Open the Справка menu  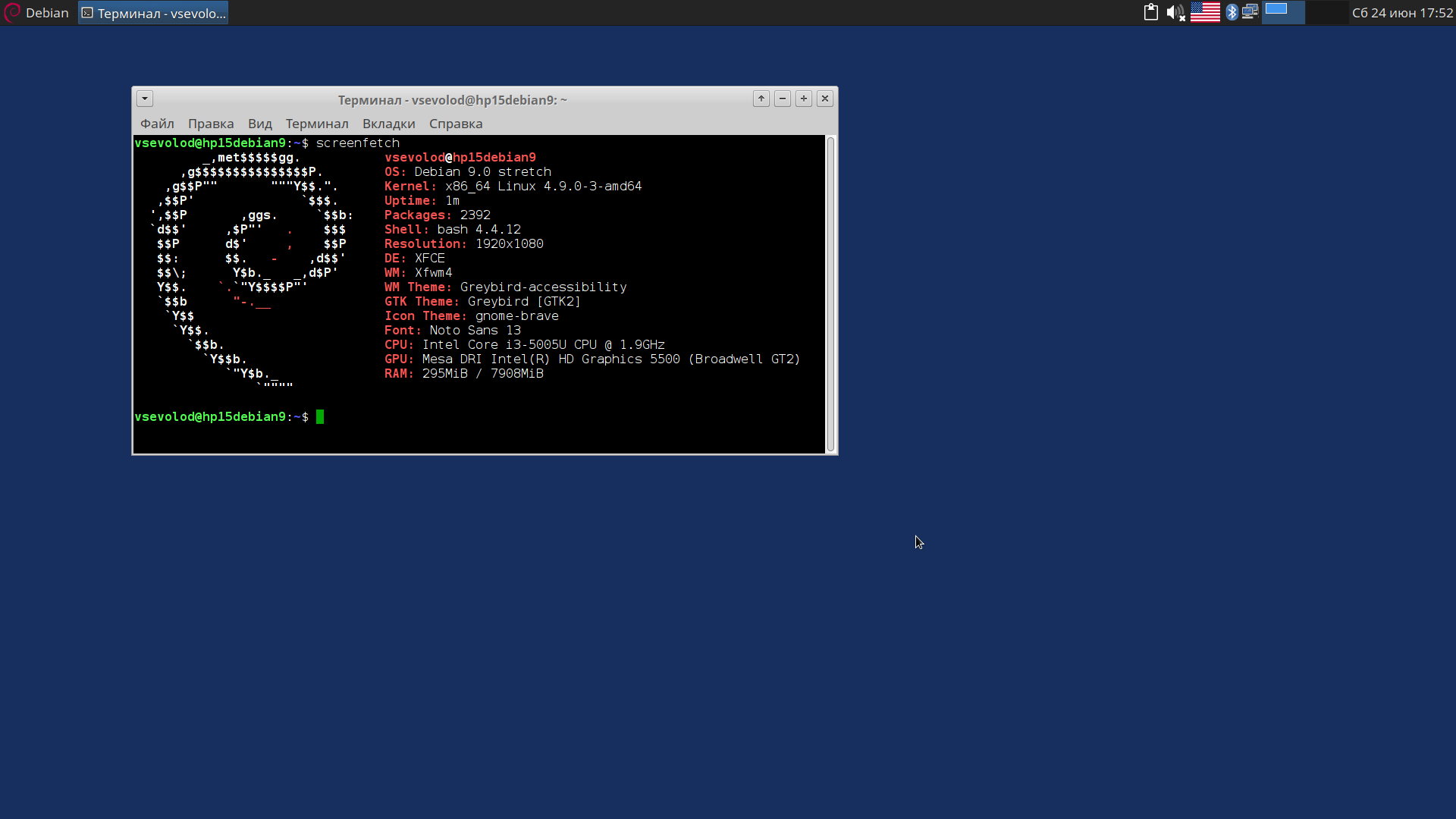(456, 124)
